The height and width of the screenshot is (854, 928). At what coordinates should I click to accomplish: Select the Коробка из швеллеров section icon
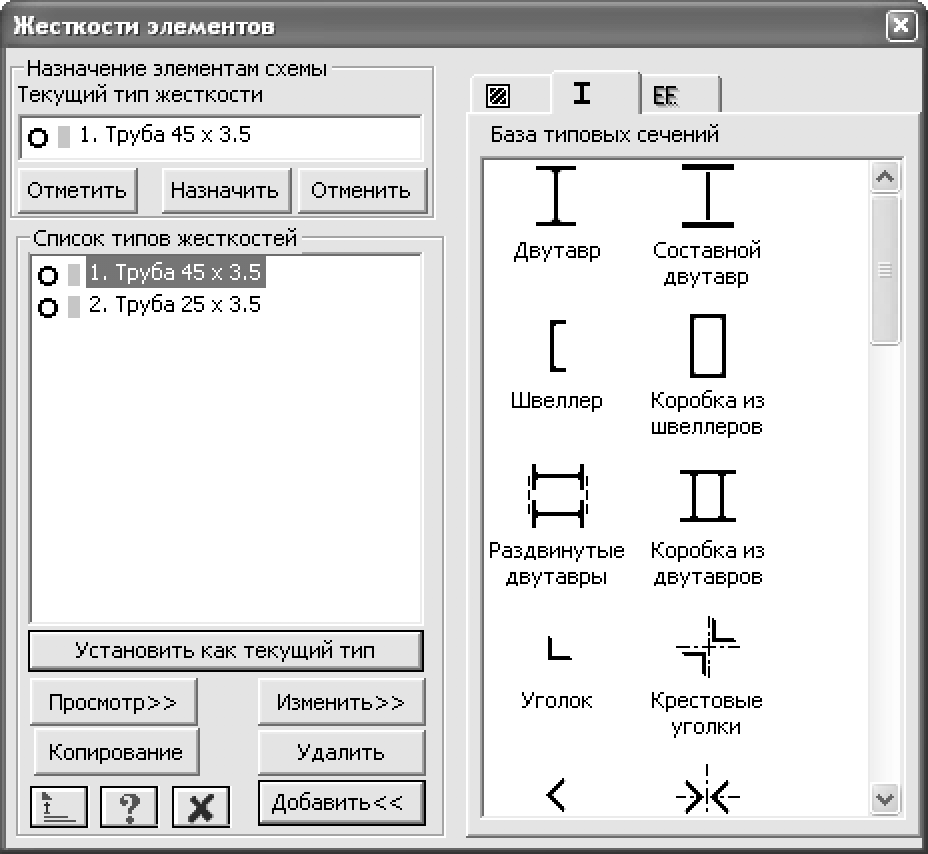707,346
